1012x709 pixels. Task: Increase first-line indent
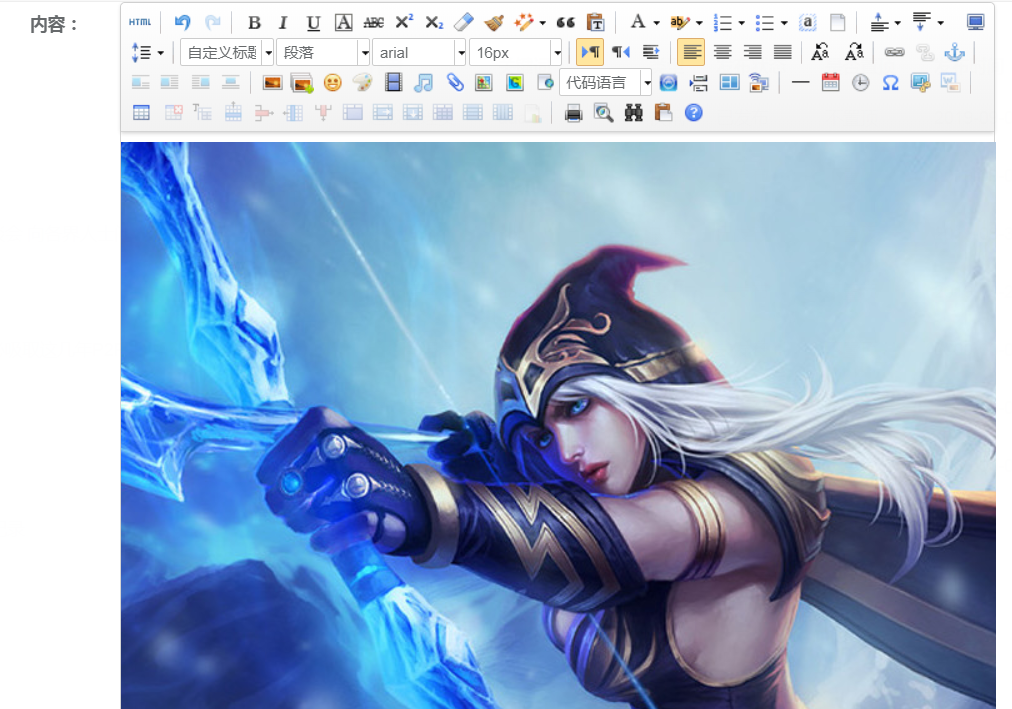click(x=651, y=52)
